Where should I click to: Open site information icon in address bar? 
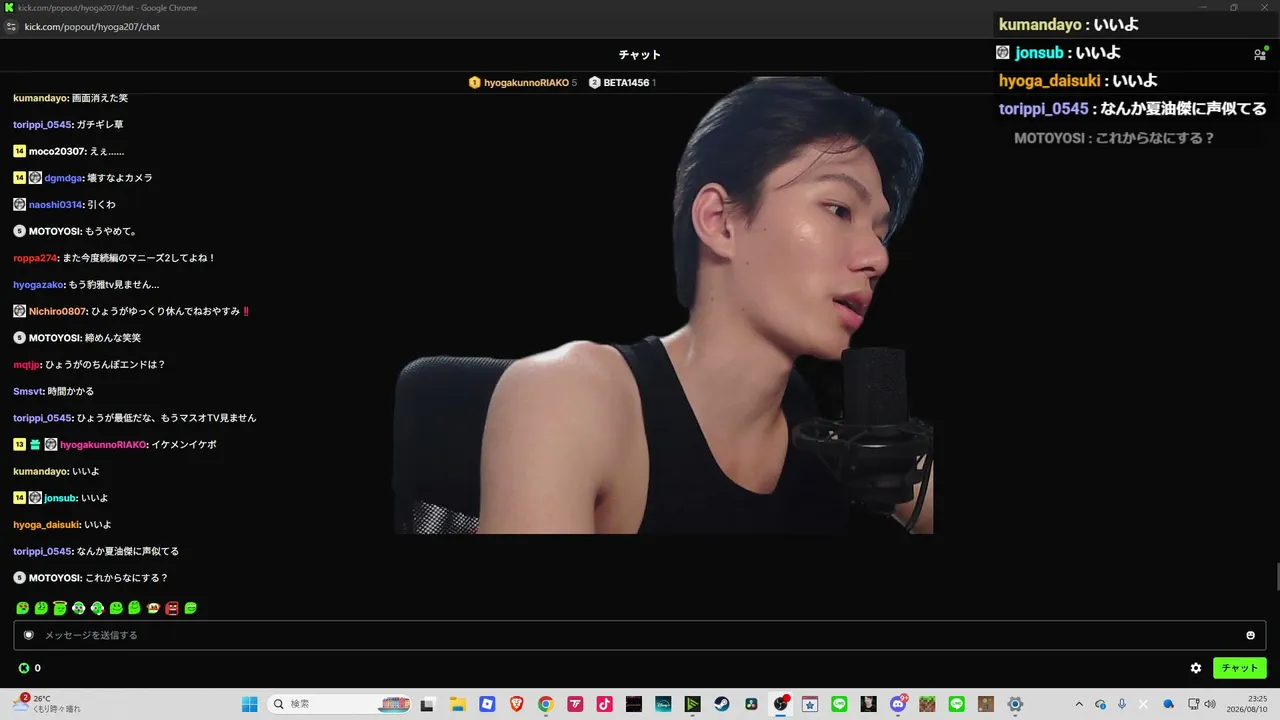point(10,27)
